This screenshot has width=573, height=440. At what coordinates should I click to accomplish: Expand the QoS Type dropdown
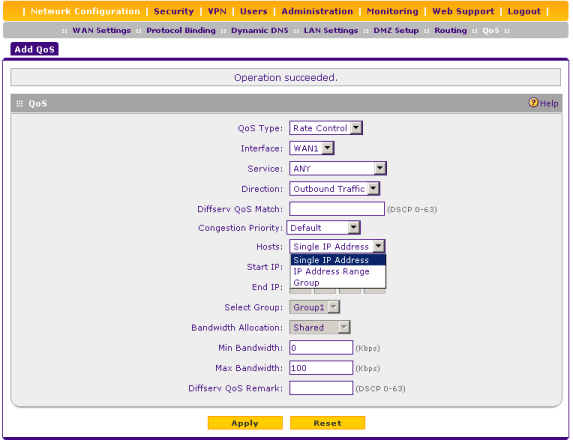[326, 128]
